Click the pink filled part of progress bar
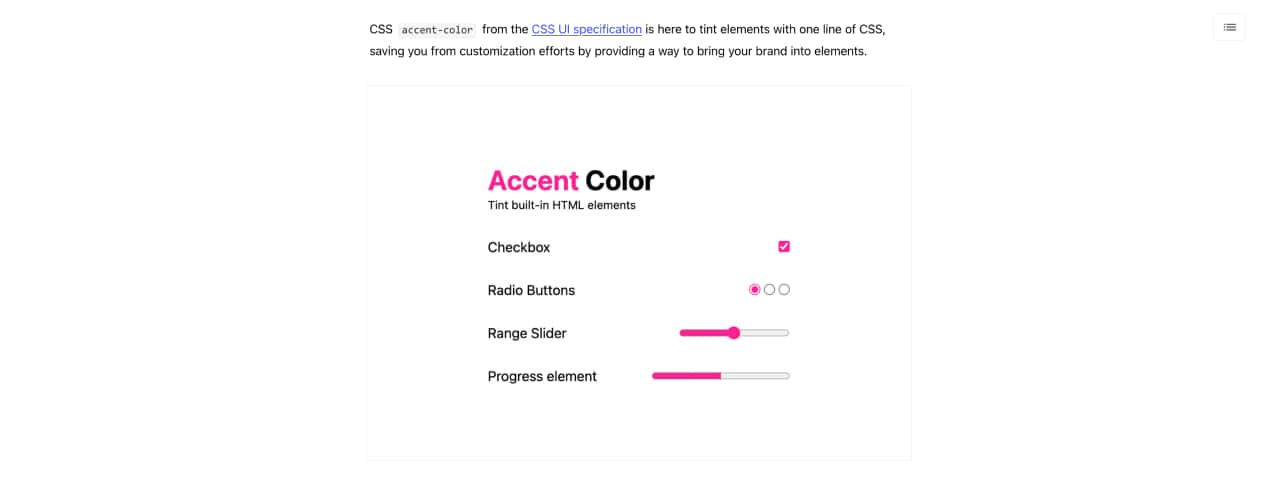 [686, 376]
